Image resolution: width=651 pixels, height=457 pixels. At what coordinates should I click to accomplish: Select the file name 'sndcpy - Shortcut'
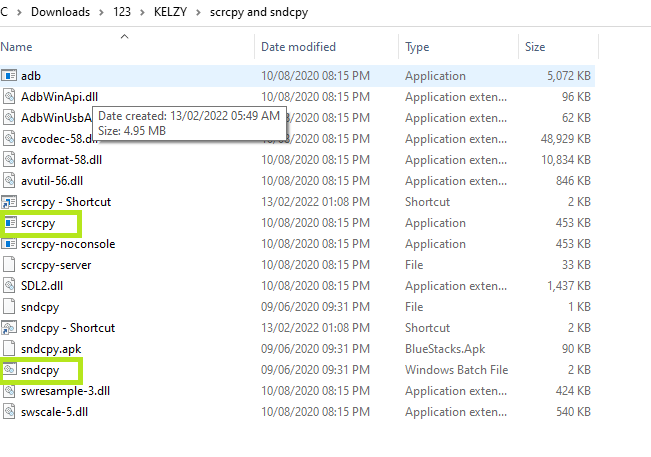coord(68,328)
